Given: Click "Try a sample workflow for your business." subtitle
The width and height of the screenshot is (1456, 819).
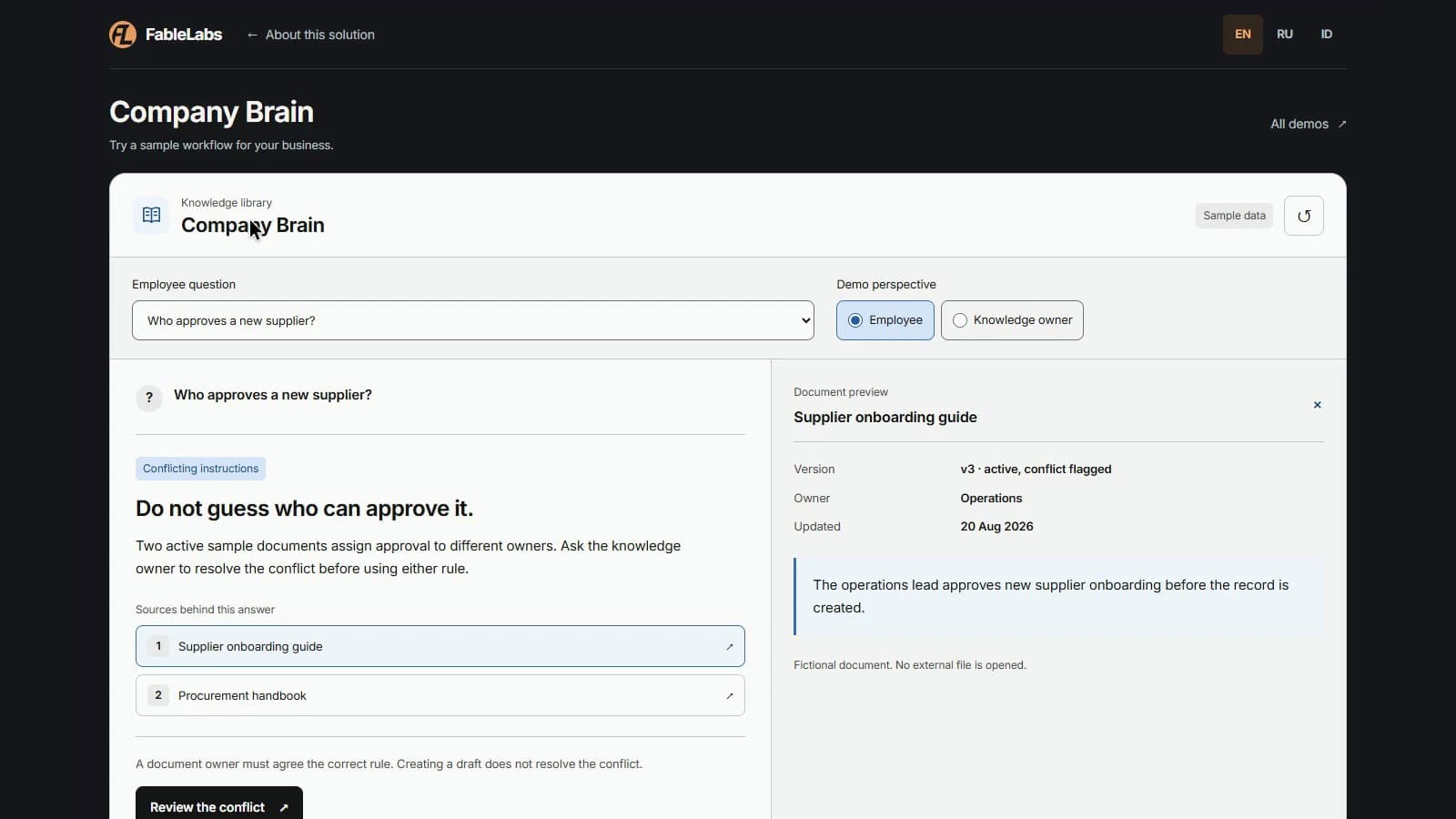Looking at the screenshot, I should pyautogui.click(x=221, y=146).
